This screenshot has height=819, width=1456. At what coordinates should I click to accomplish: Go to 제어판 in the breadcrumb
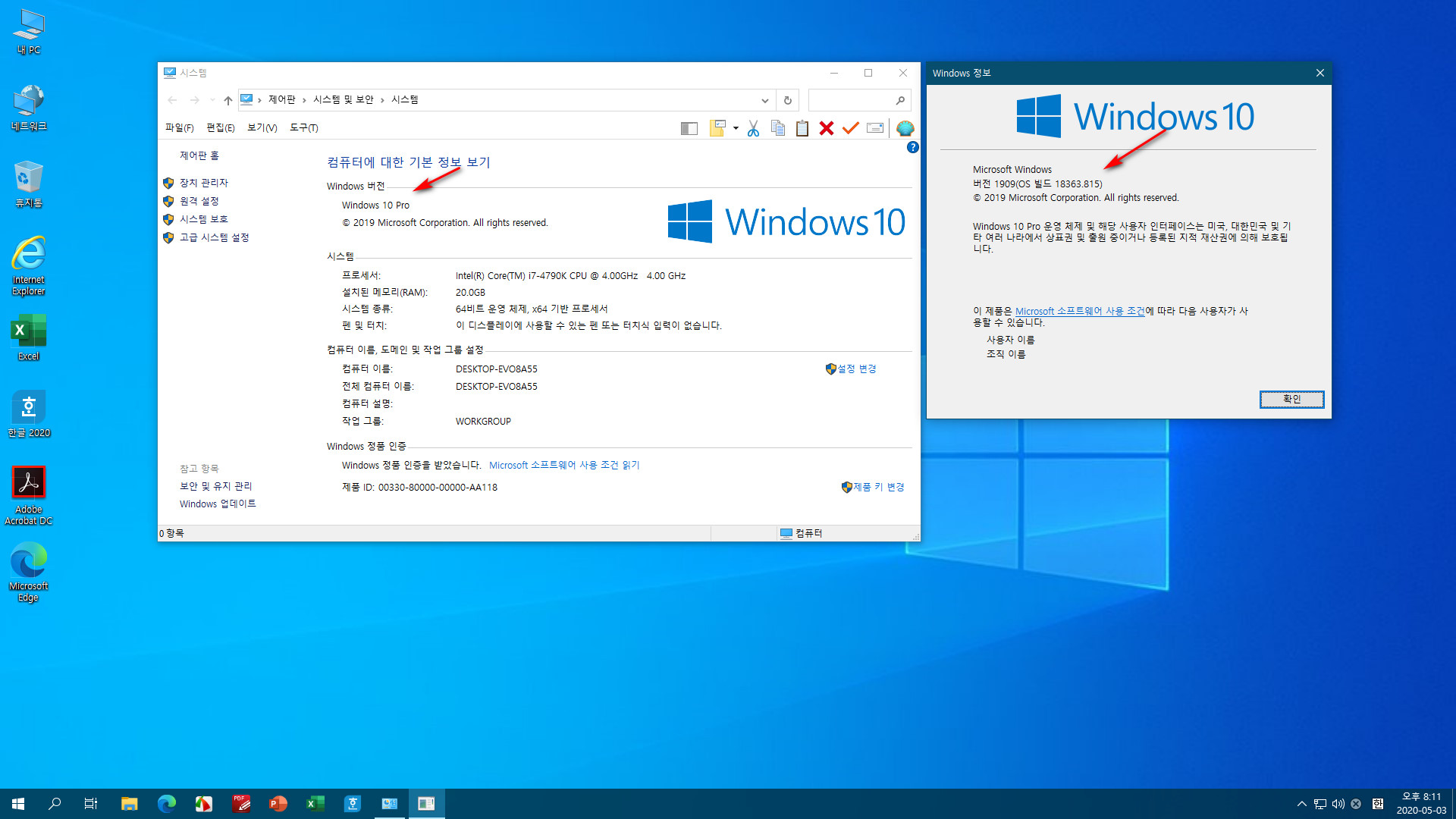pos(282,100)
